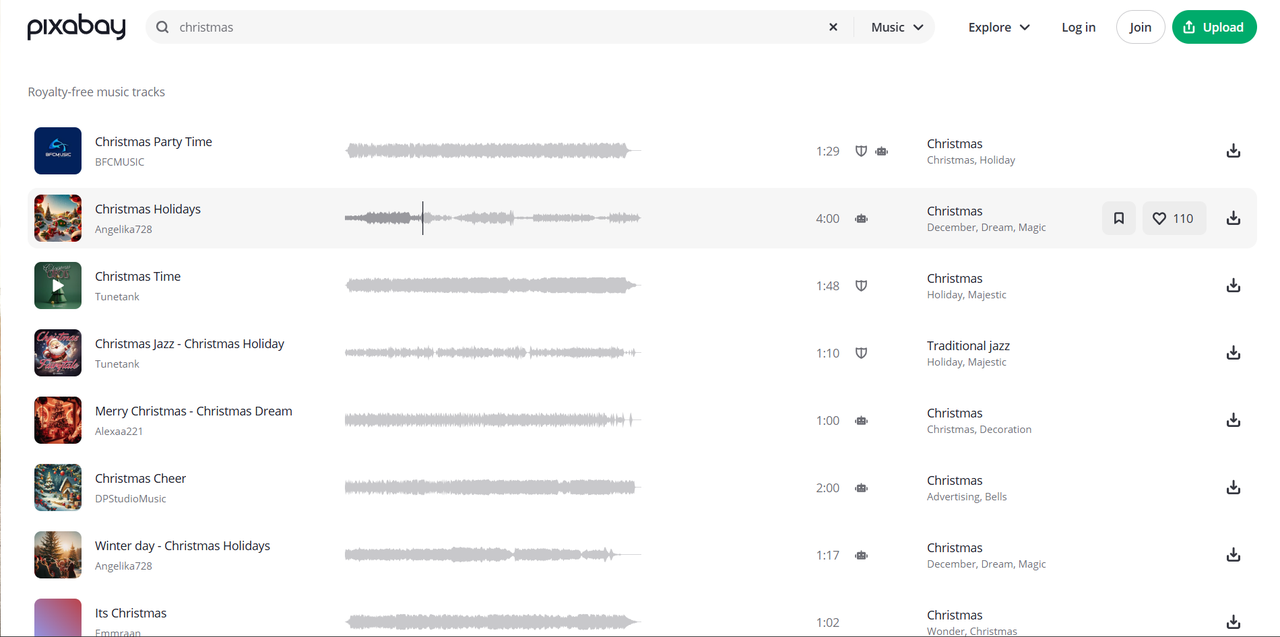Clear the christmas search query
This screenshot has height=637, width=1280.
click(833, 27)
